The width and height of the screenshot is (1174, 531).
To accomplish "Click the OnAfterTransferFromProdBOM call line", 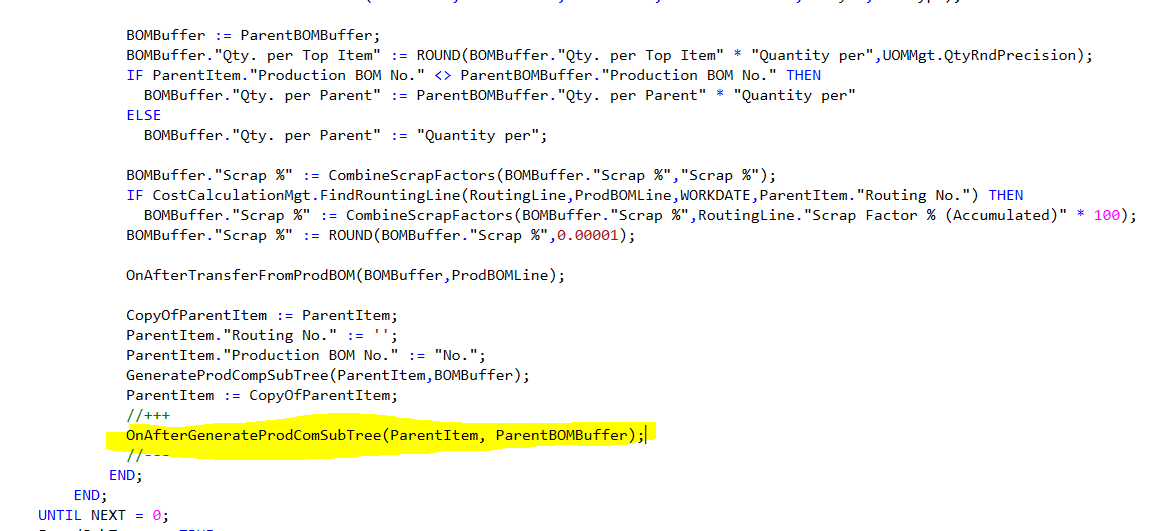I will tap(345, 275).
